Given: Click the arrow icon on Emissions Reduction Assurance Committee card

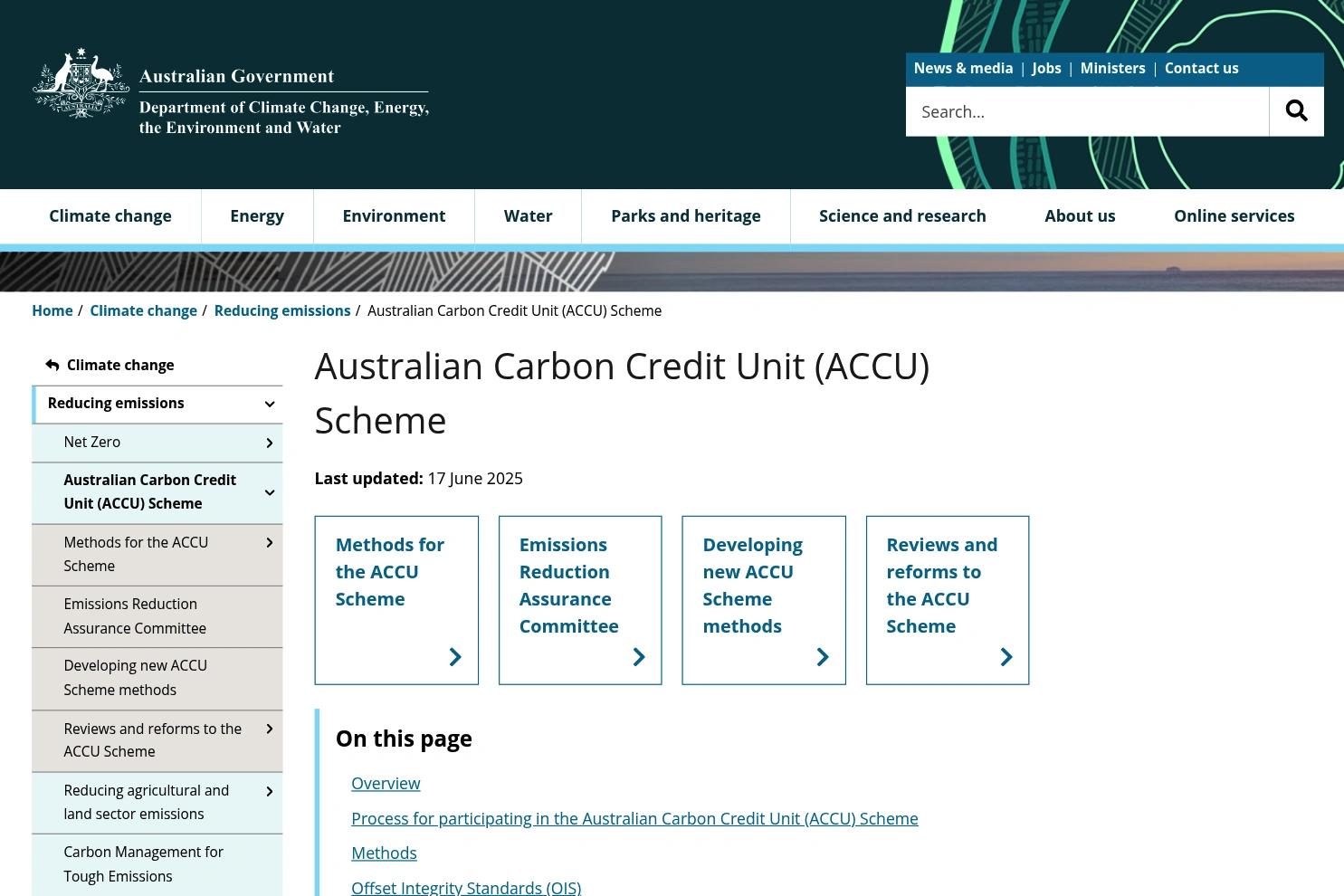Looking at the screenshot, I should (639, 657).
